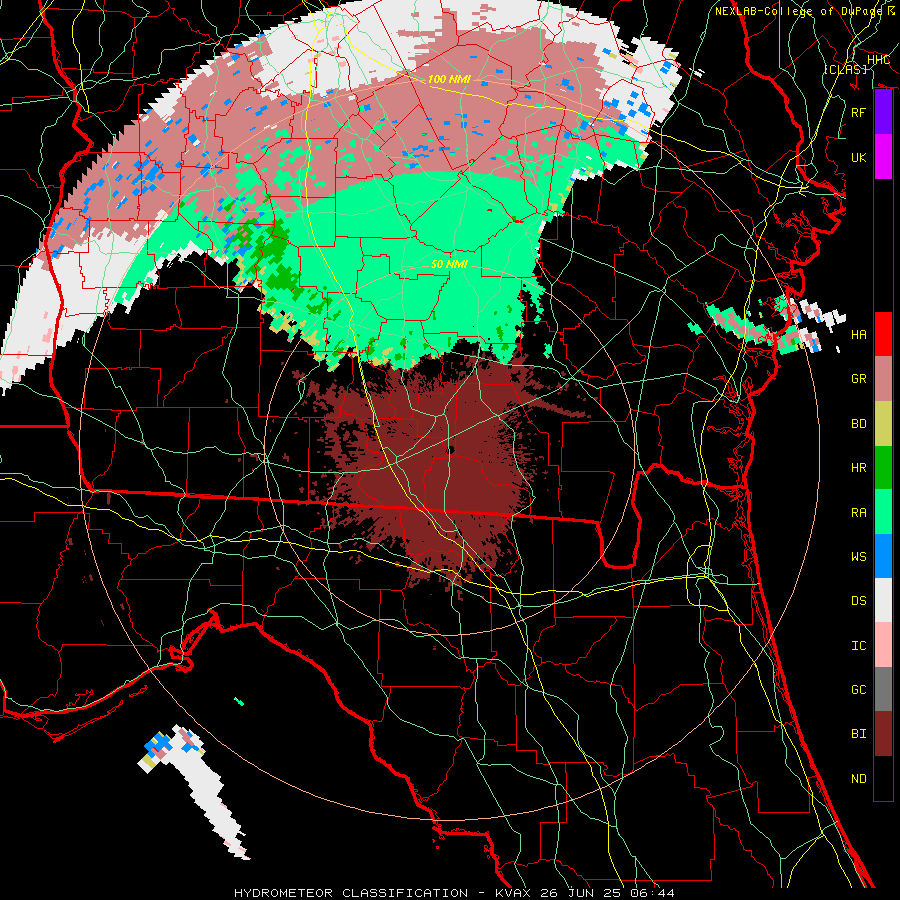Viewport: 900px width, 900px height.
Task: Click the WS legend label
Action: pyautogui.click(x=859, y=556)
